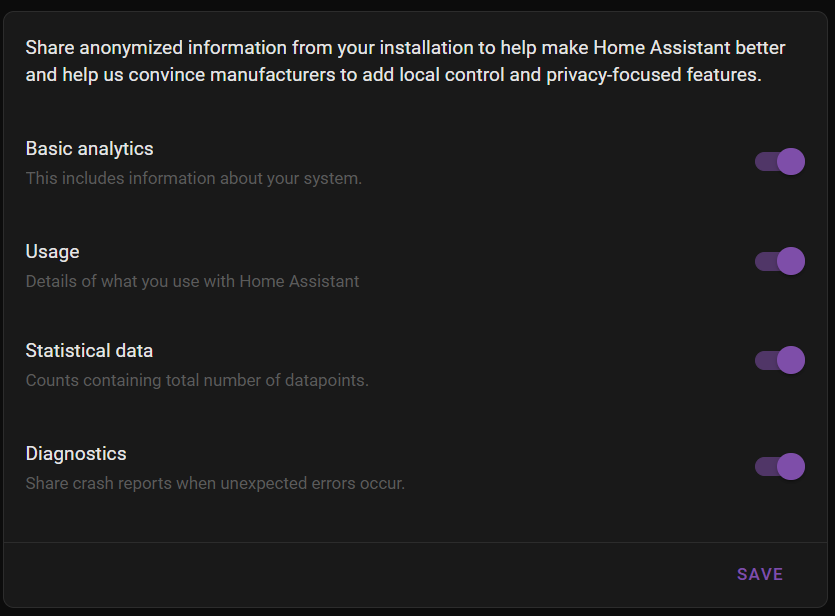The width and height of the screenshot is (835, 616).
Task: Click the dim track of Diagnostics switch
Action: pos(766,466)
